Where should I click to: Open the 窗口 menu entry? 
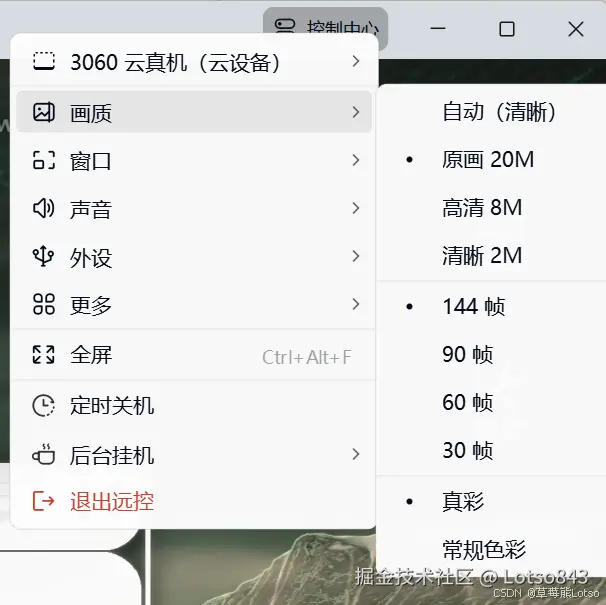(194, 160)
